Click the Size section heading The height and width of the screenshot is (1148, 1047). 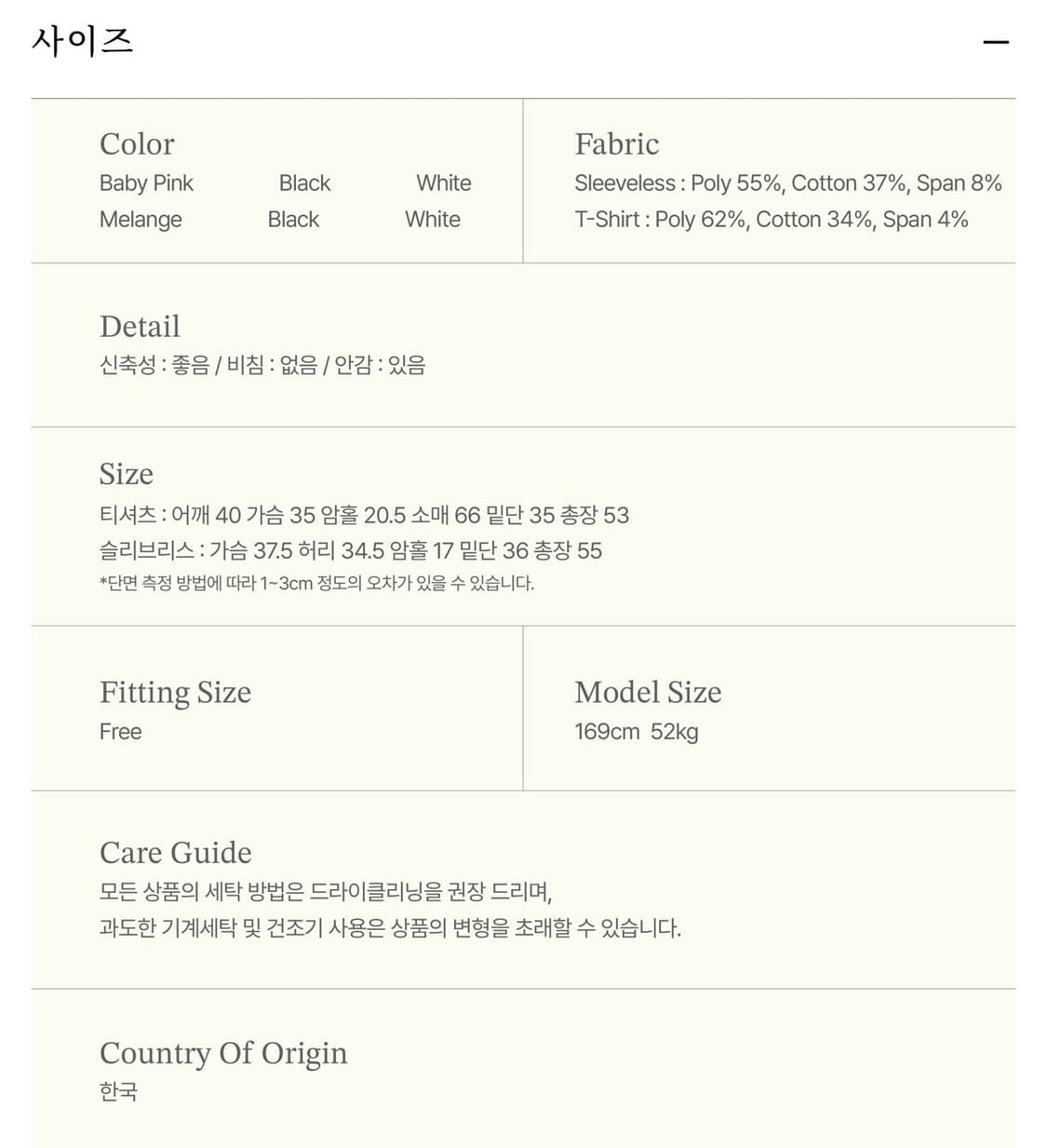click(127, 474)
